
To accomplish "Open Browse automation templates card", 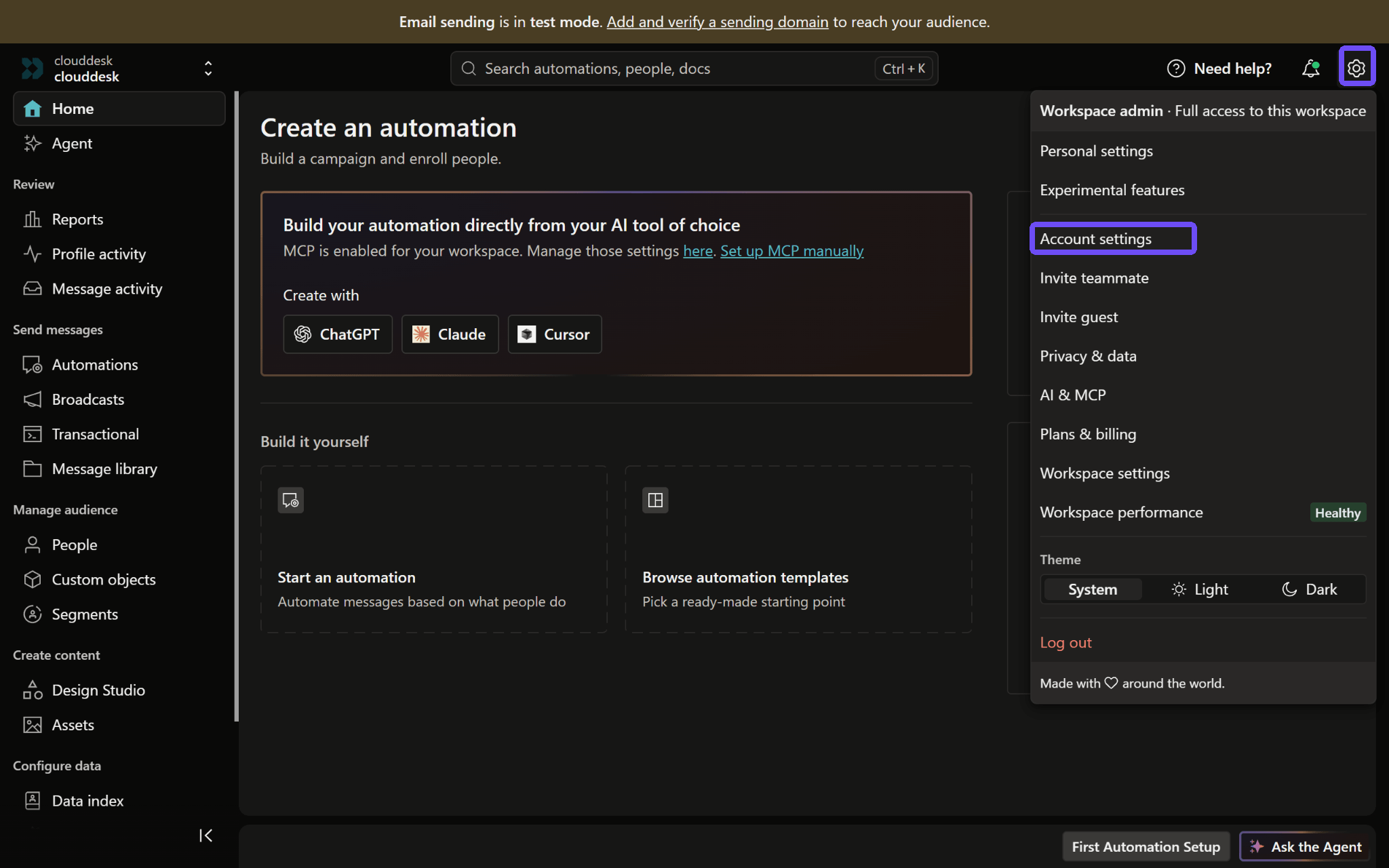I will tap(798, 549).
